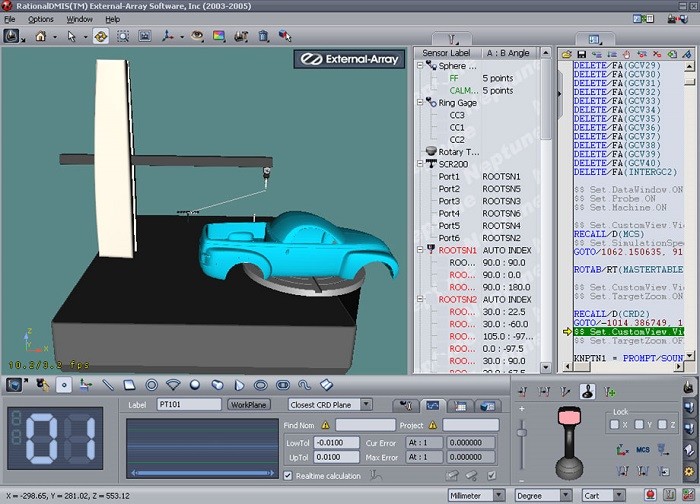Screen dimensions: 700x504
Task: Click the eye visibility icon in toolbar
Action: tap(197, 36)
